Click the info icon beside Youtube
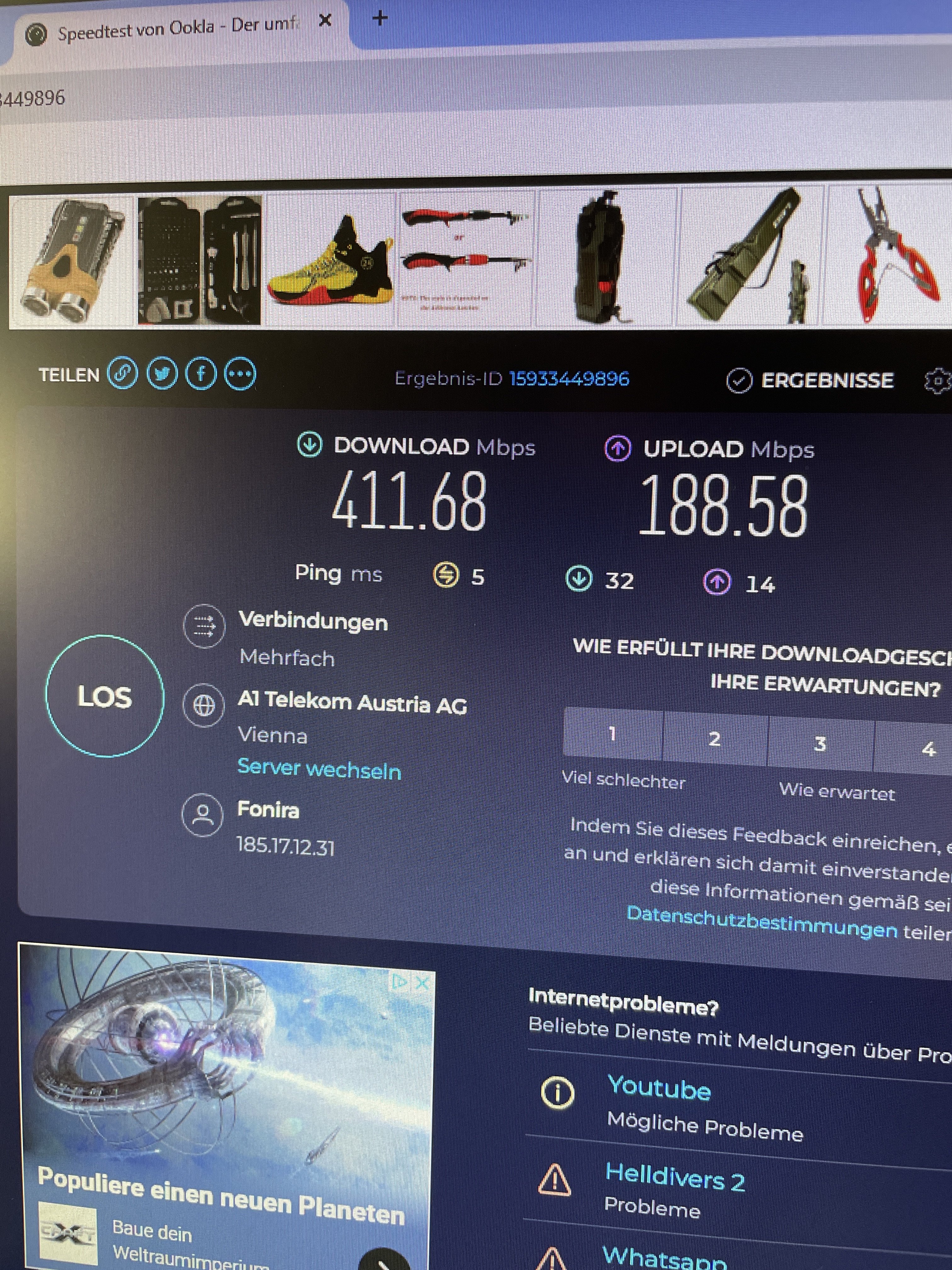The height and width of the screenshot is (1270, 952). pyautogui.click(x=557, y=1092)
